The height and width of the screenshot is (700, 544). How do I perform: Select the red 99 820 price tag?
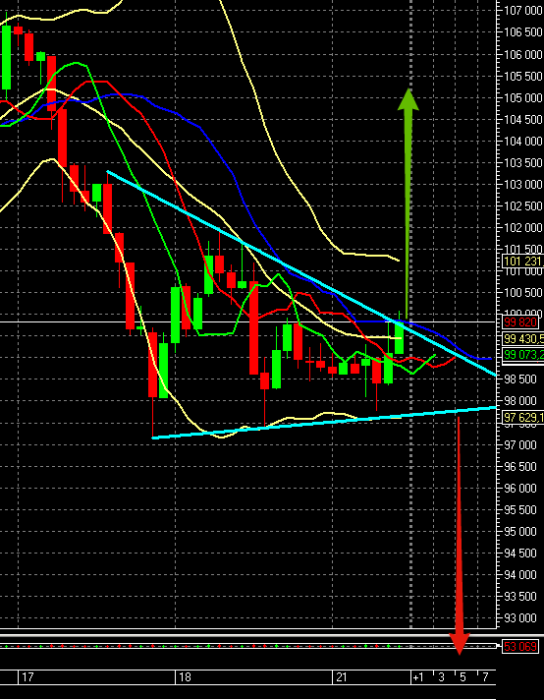coord(521,322)
